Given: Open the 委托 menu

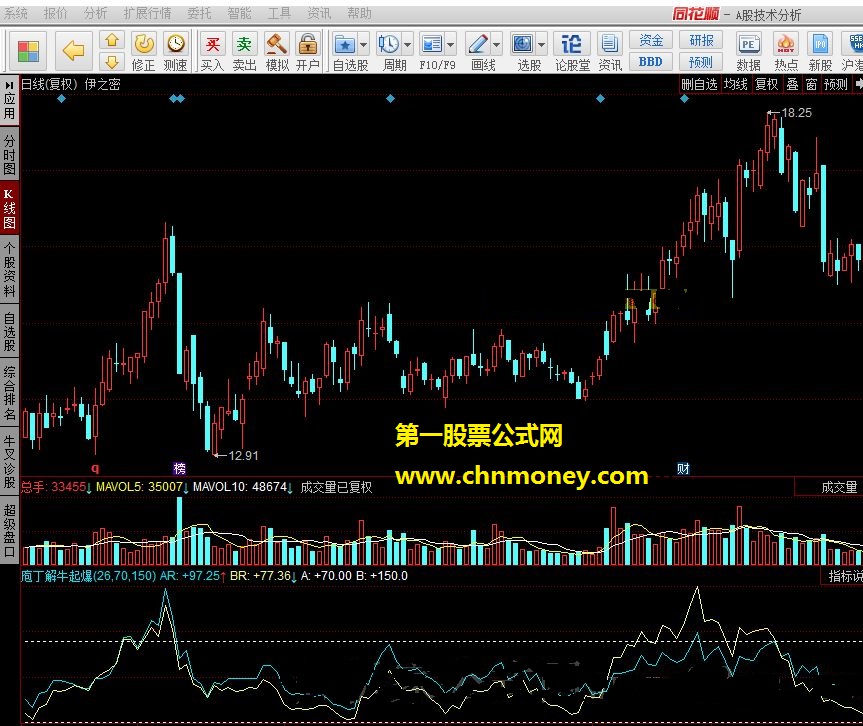Looking at the screenshot, I should click(x=199, y=13).
